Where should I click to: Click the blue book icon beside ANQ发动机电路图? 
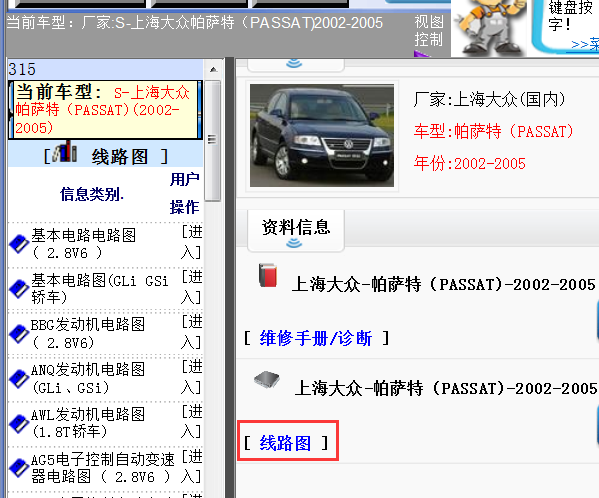(x=19, y=378)
